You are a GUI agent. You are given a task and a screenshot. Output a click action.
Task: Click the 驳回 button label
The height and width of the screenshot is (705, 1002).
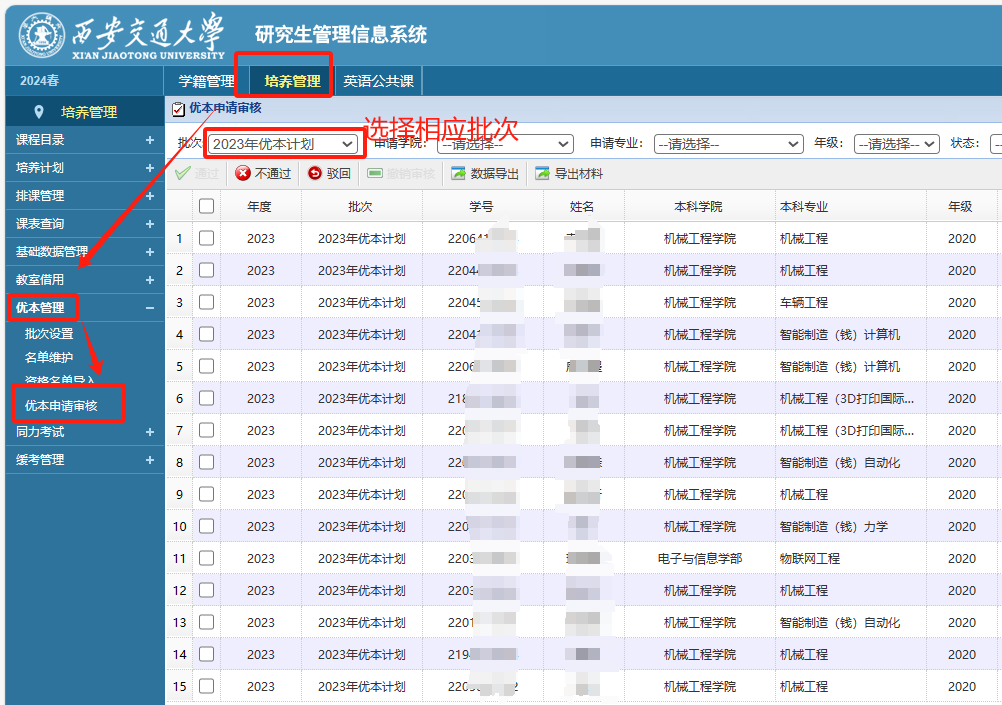[x=339, y=173]
